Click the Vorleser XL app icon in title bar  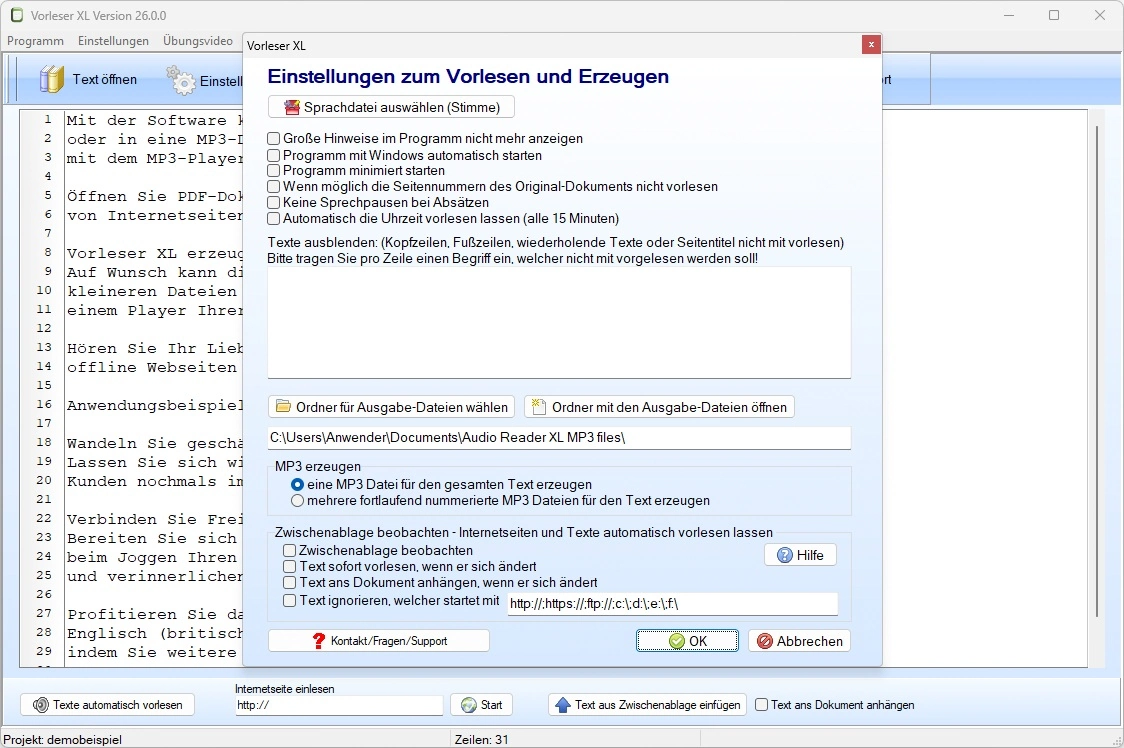click(x=16, y=15)
